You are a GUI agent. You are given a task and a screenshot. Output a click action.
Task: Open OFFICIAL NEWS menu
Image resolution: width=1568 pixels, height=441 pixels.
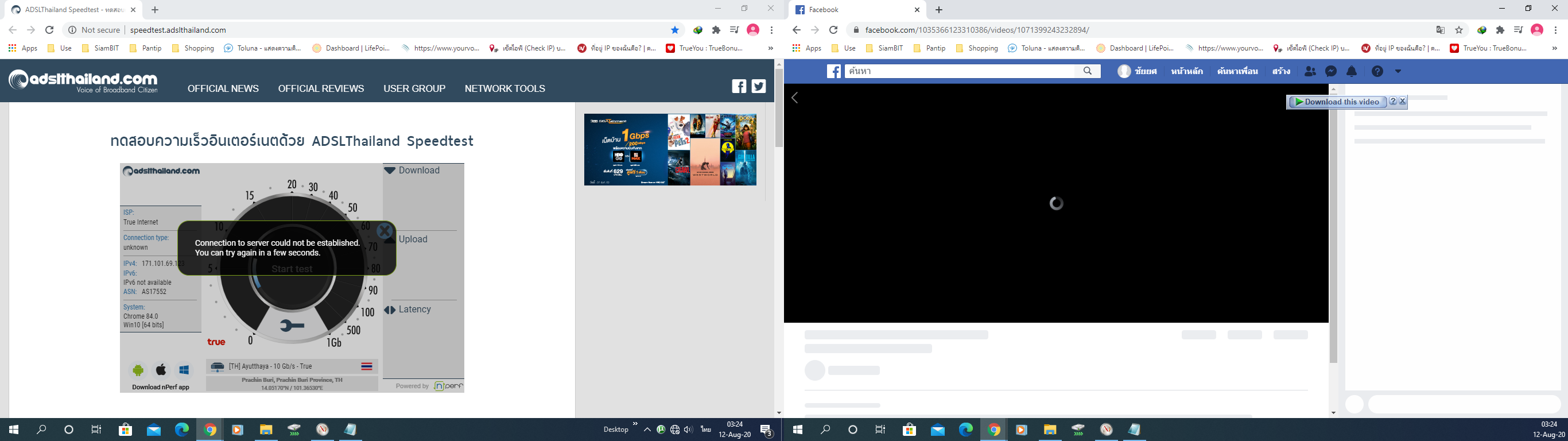(223, 88)
